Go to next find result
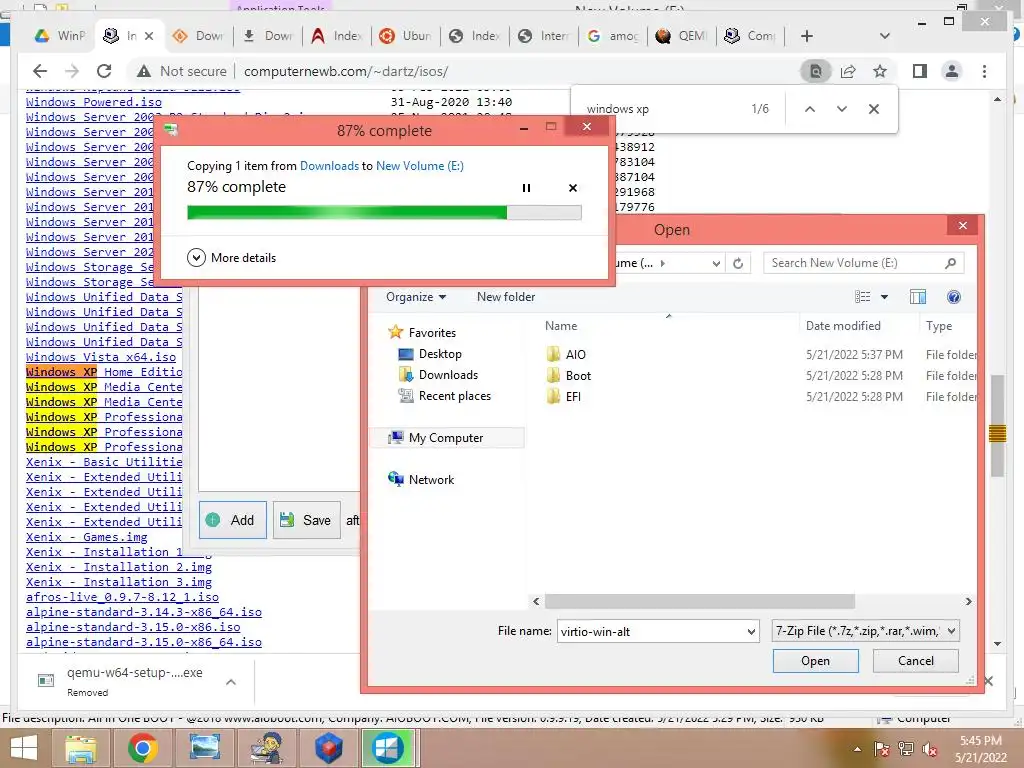Viewport: 1024px width, 768px height. coord(842,109)
